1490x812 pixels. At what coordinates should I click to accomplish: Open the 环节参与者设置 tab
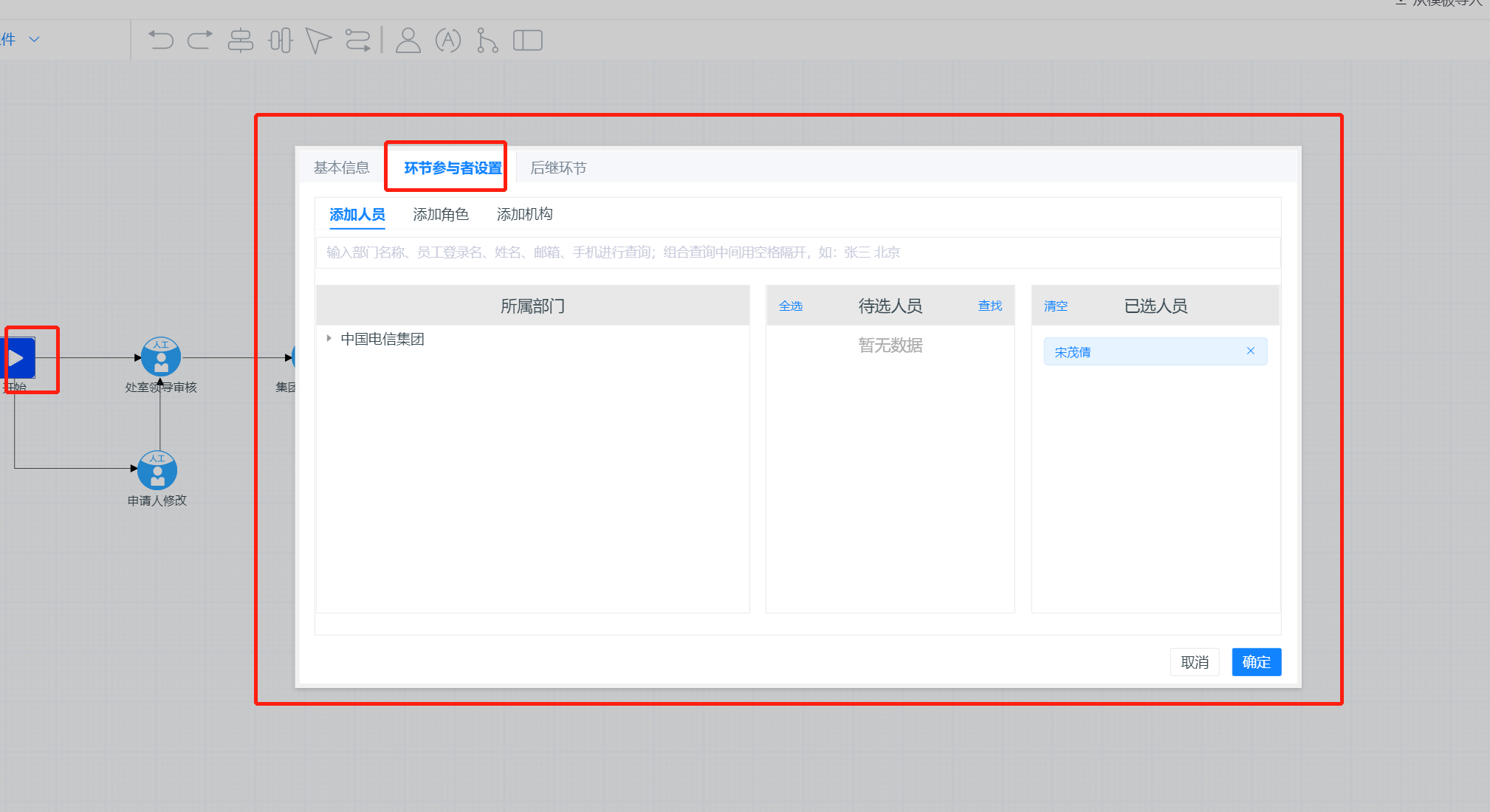pyautogui.click(x=453, y=168)
